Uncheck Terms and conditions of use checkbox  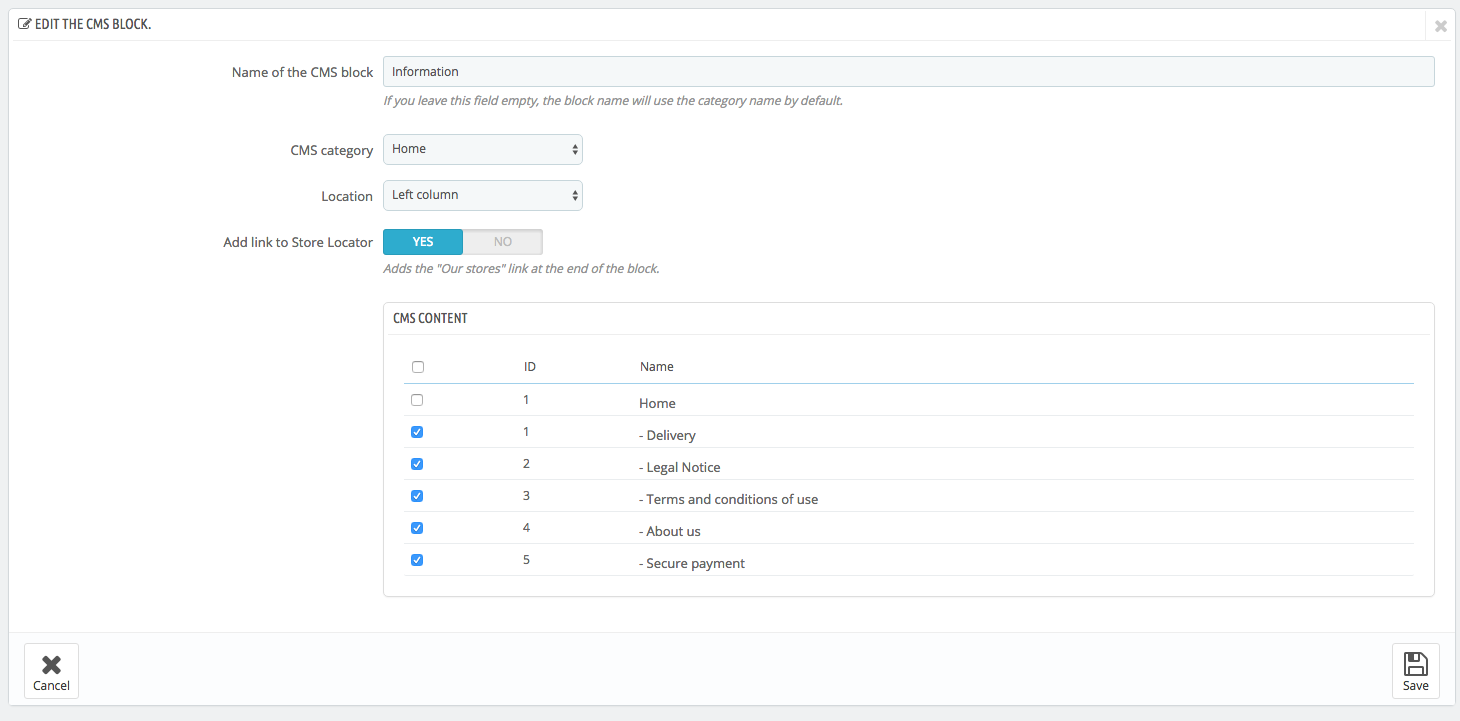point(417,496)
